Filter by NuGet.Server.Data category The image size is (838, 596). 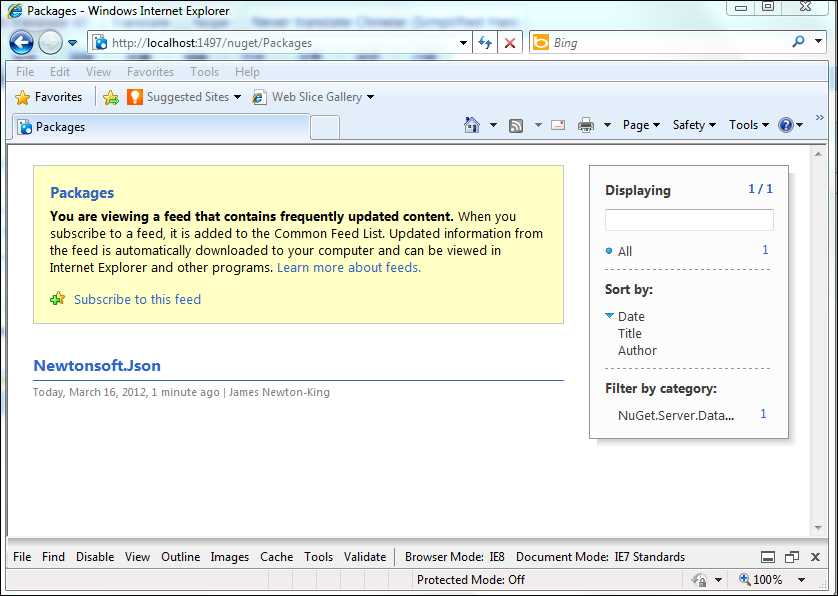(x=676, y=415)
